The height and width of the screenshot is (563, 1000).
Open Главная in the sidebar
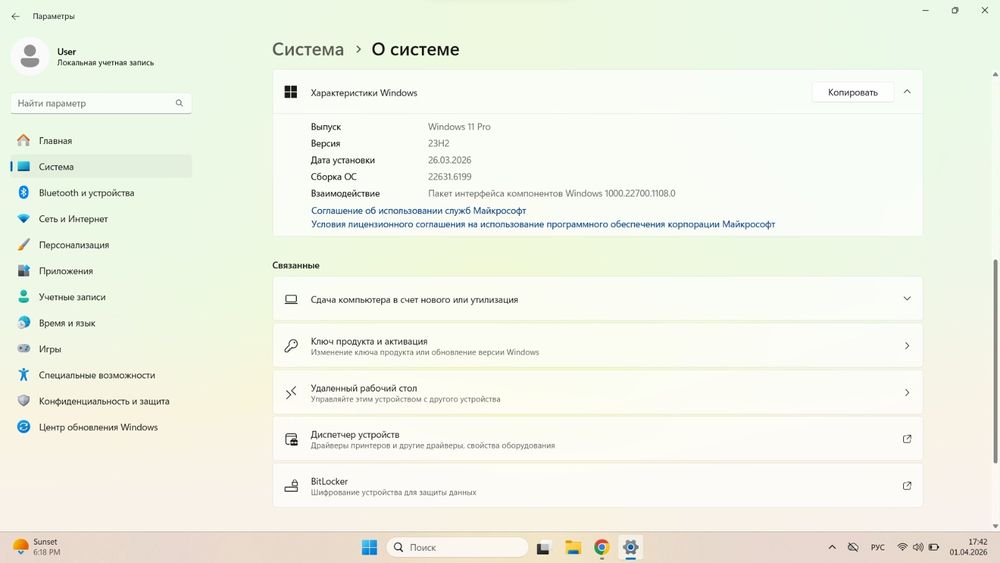[101, 140]
